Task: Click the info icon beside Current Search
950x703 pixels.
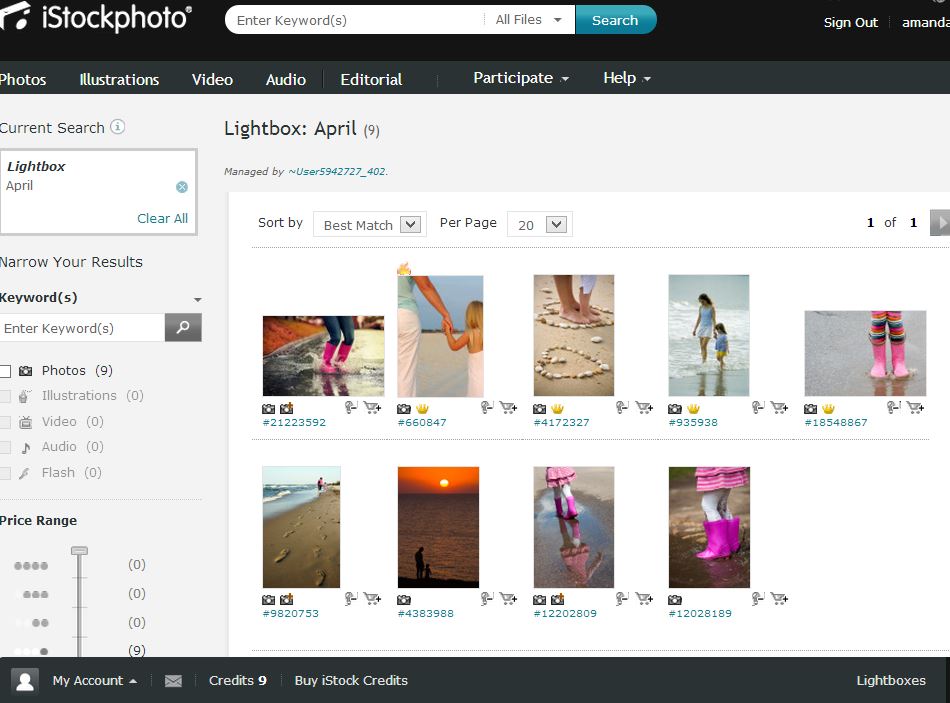Action: point(118,127)
